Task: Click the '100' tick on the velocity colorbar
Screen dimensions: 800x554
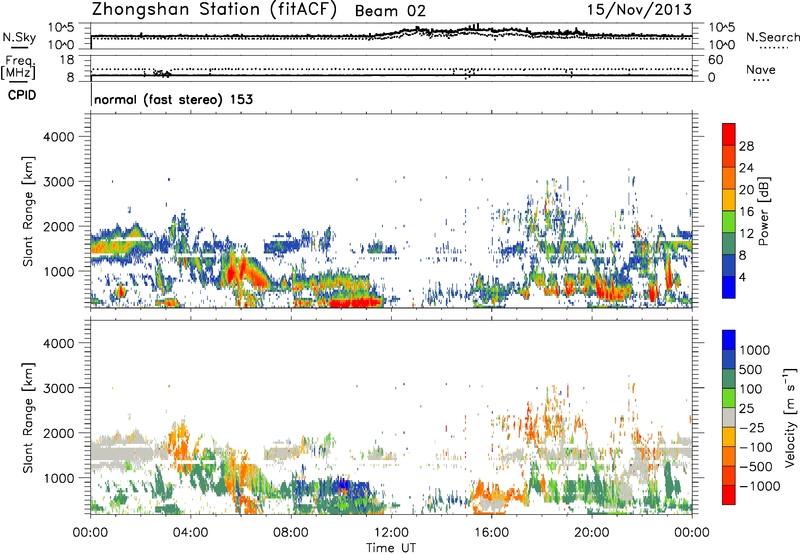Action: [x=751, y=389]
